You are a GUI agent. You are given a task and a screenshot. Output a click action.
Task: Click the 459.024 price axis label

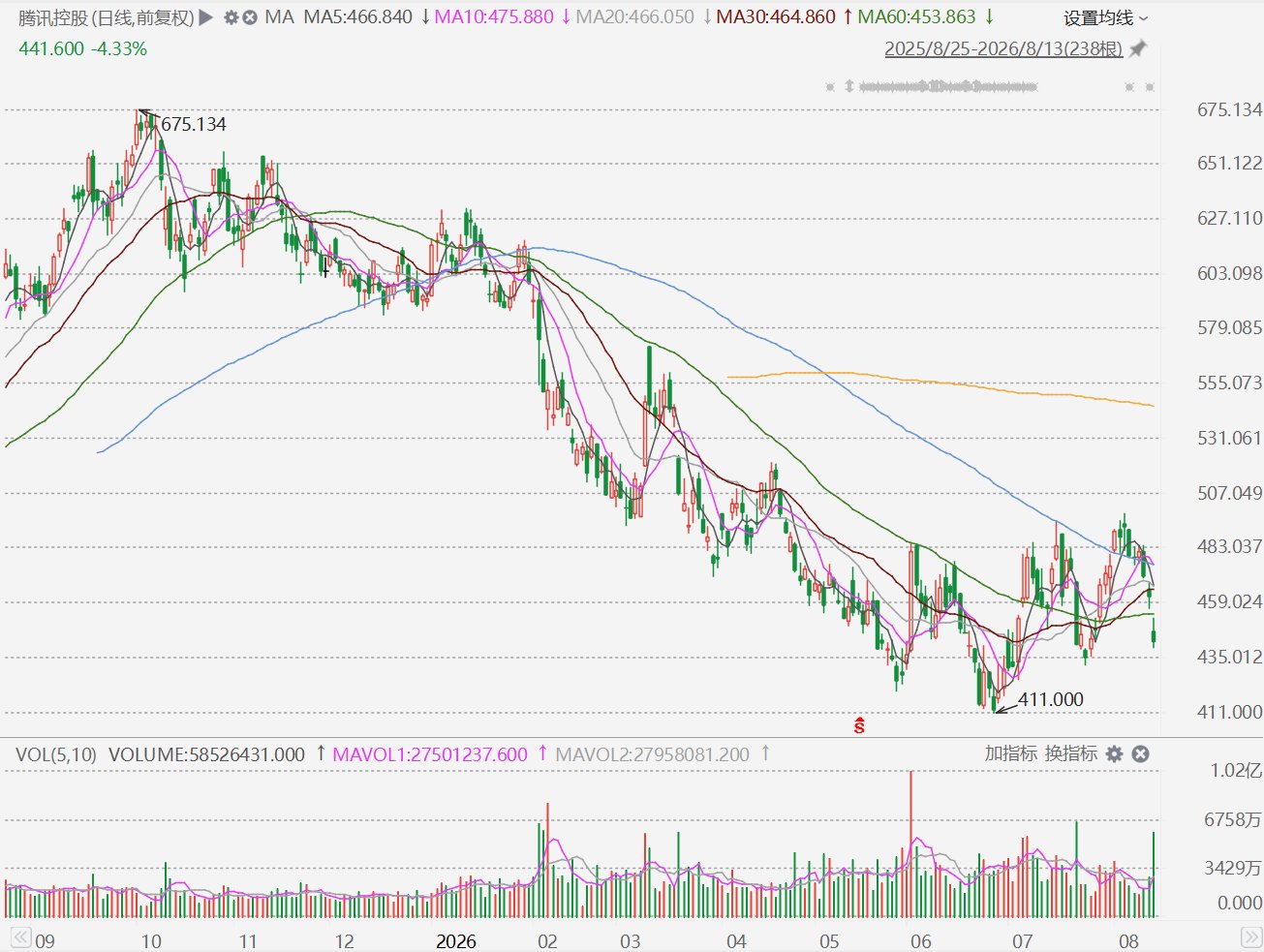pos(1229,601)
